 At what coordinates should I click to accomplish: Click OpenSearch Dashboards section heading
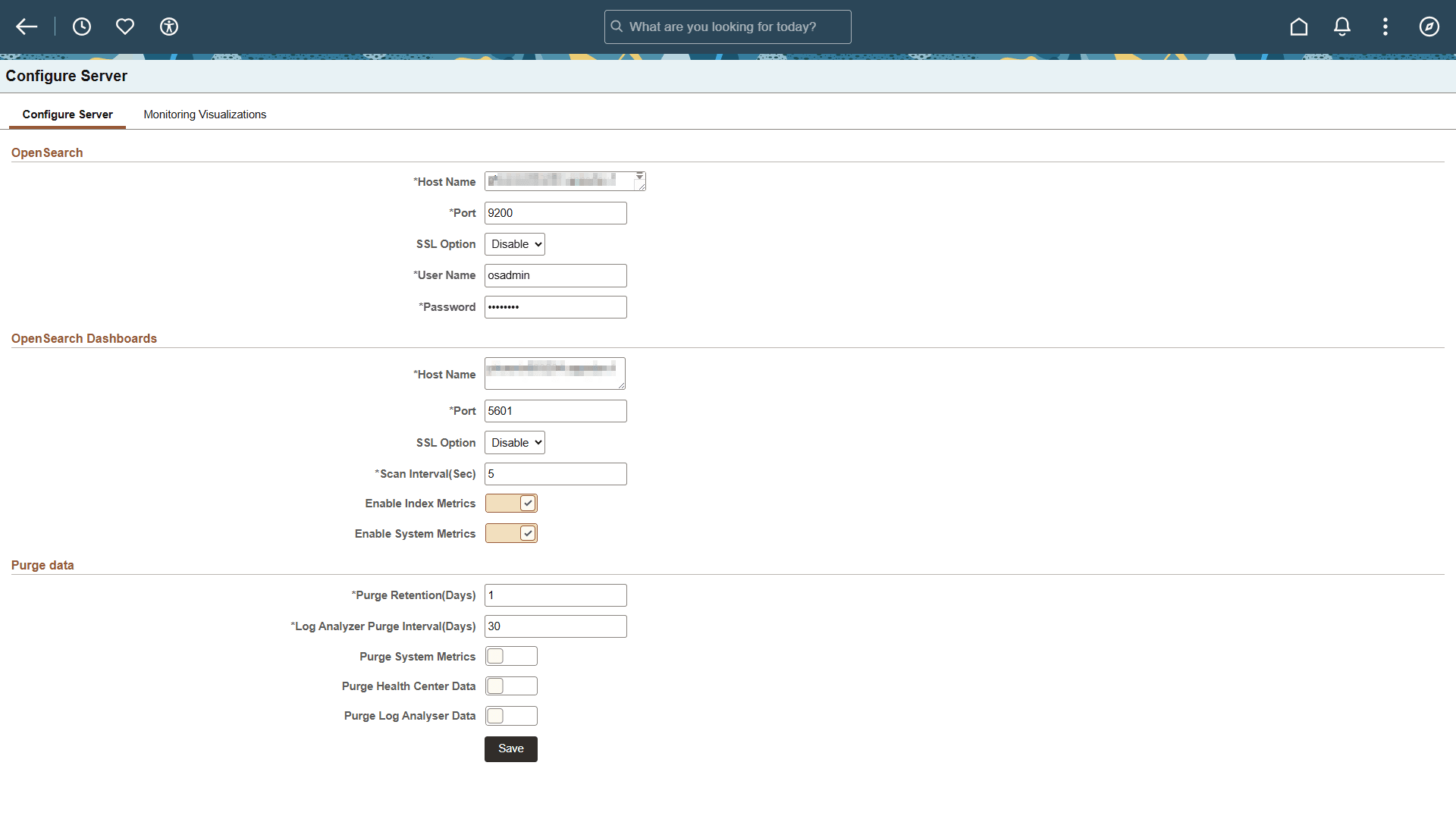tap(84, 339)
